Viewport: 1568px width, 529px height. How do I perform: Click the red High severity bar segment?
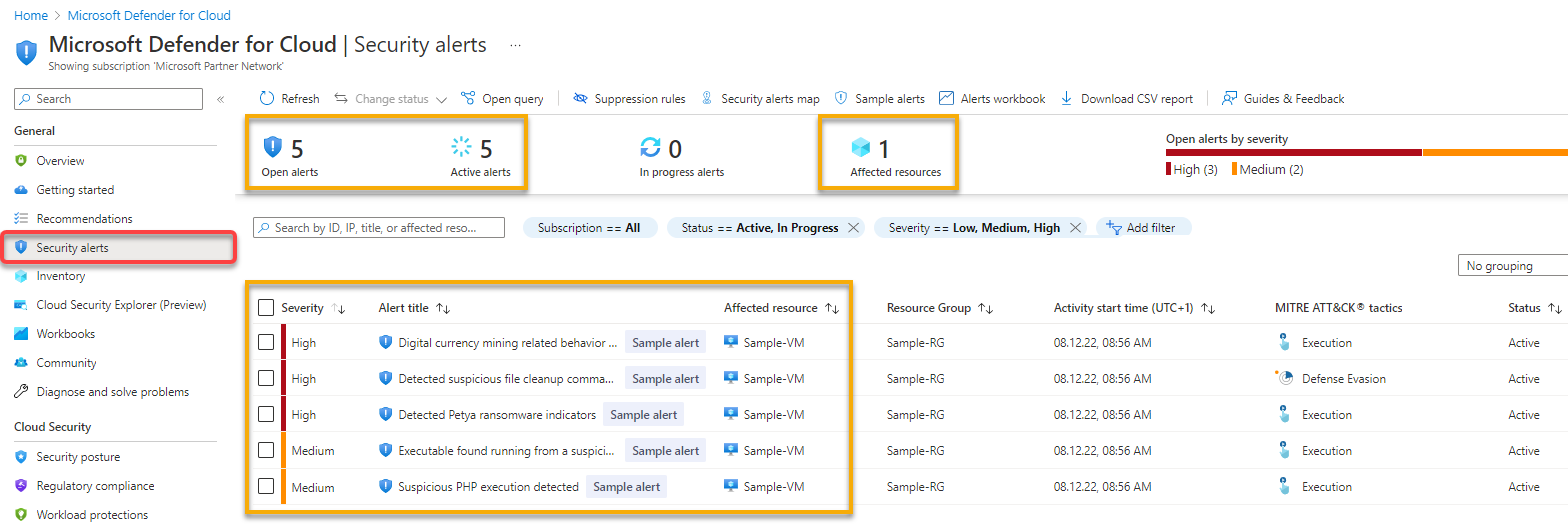coord(1294,152)
